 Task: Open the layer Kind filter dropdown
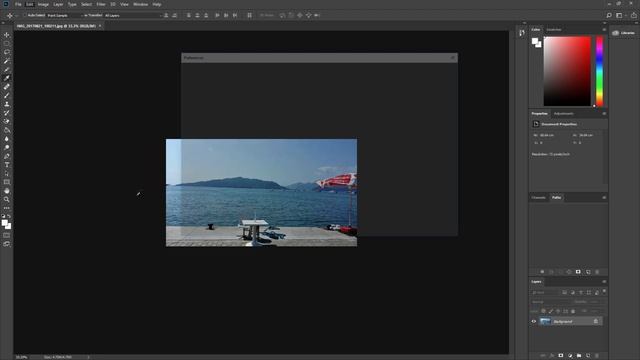[545, 292]
